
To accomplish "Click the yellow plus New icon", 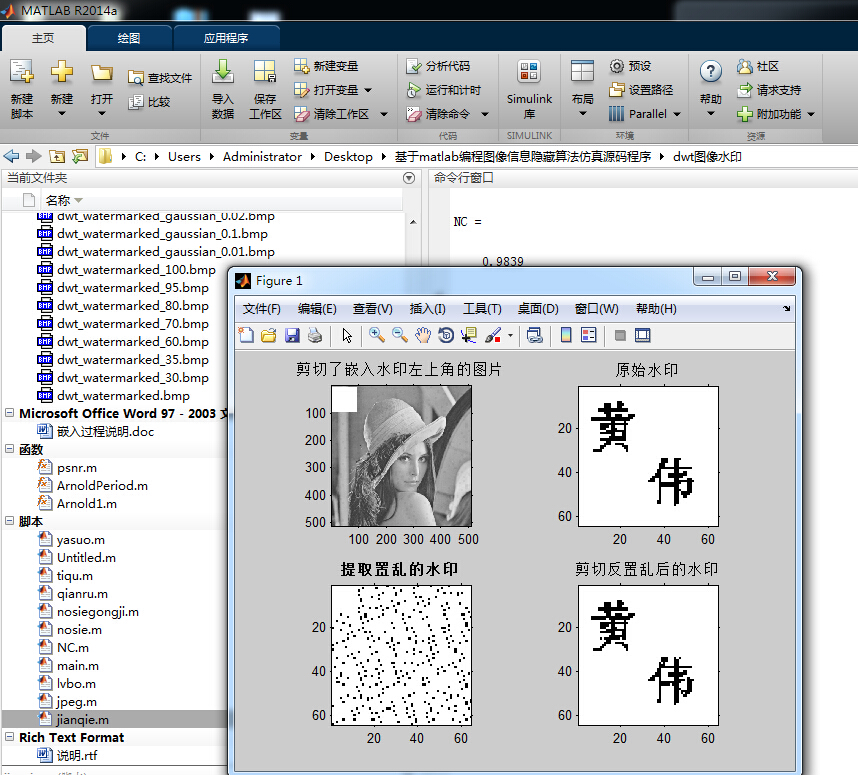I will pyautogui.click(x=61, y=72).
